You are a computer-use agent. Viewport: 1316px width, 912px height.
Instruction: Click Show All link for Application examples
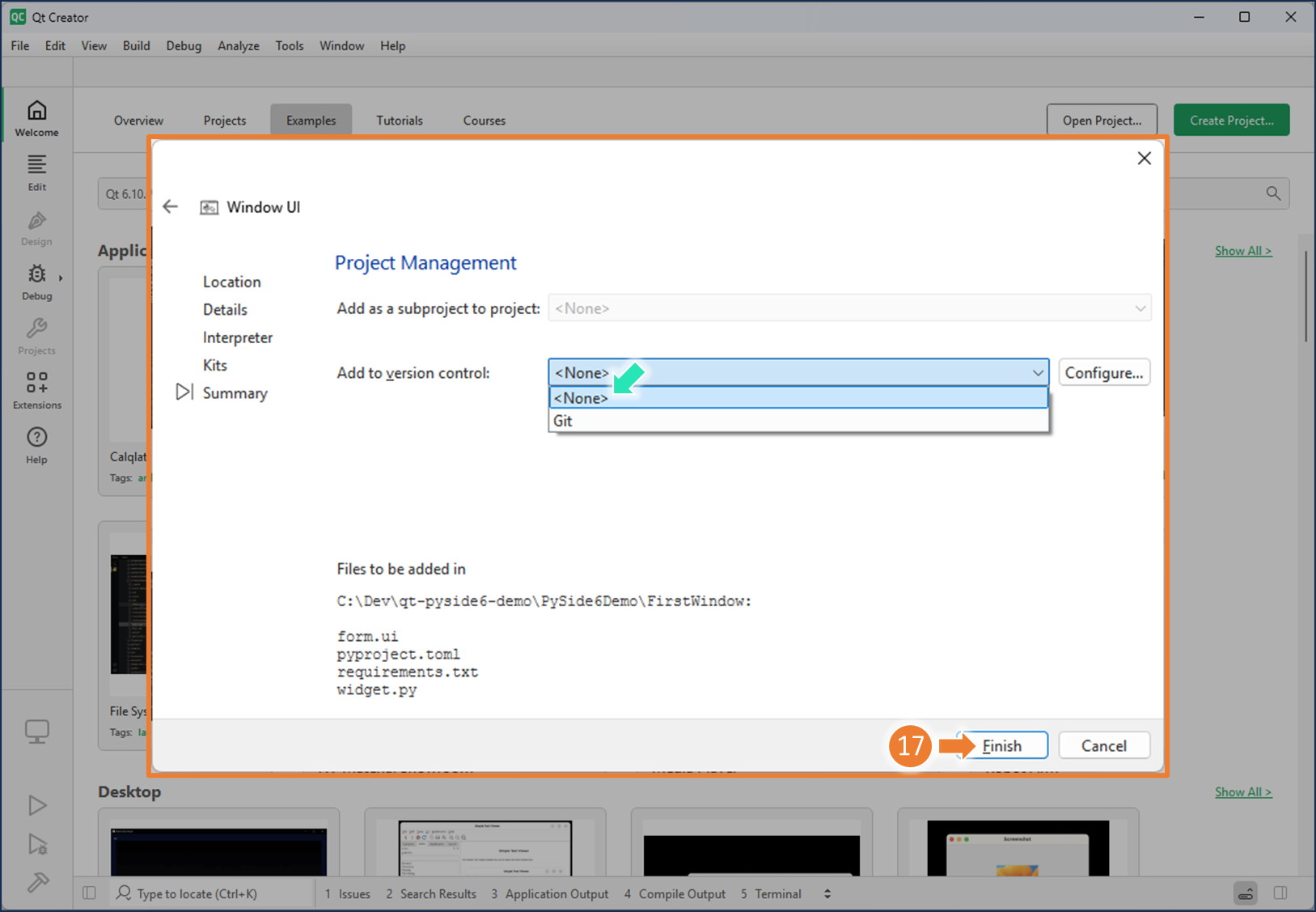pos(1242,251)
